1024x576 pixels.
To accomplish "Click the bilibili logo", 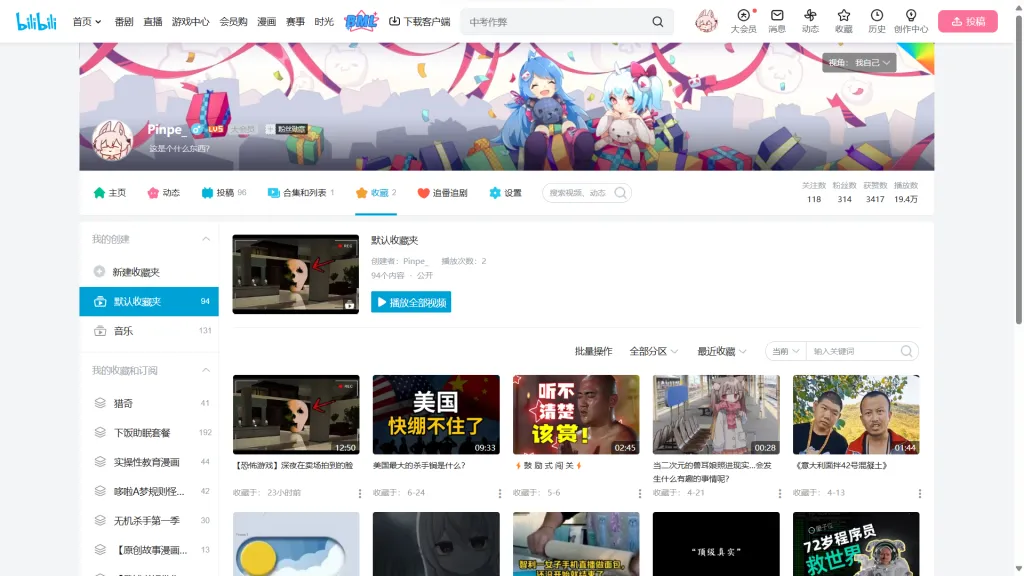I will 37,22.
